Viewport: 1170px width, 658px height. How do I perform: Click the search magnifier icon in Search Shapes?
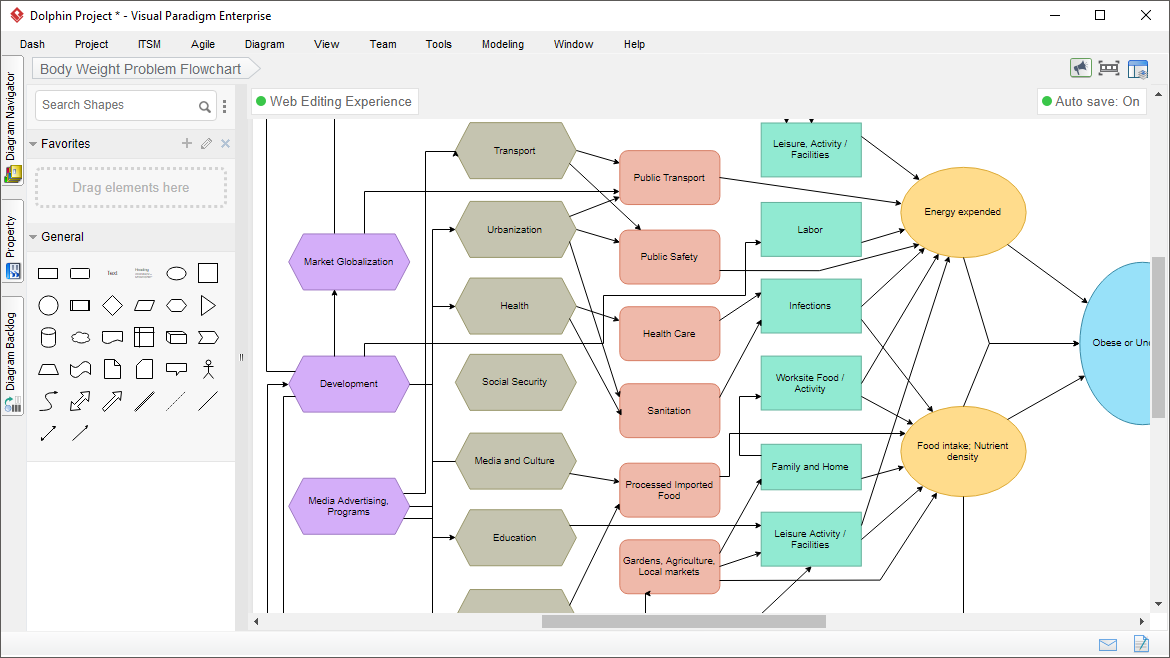(x=204, y=107)
